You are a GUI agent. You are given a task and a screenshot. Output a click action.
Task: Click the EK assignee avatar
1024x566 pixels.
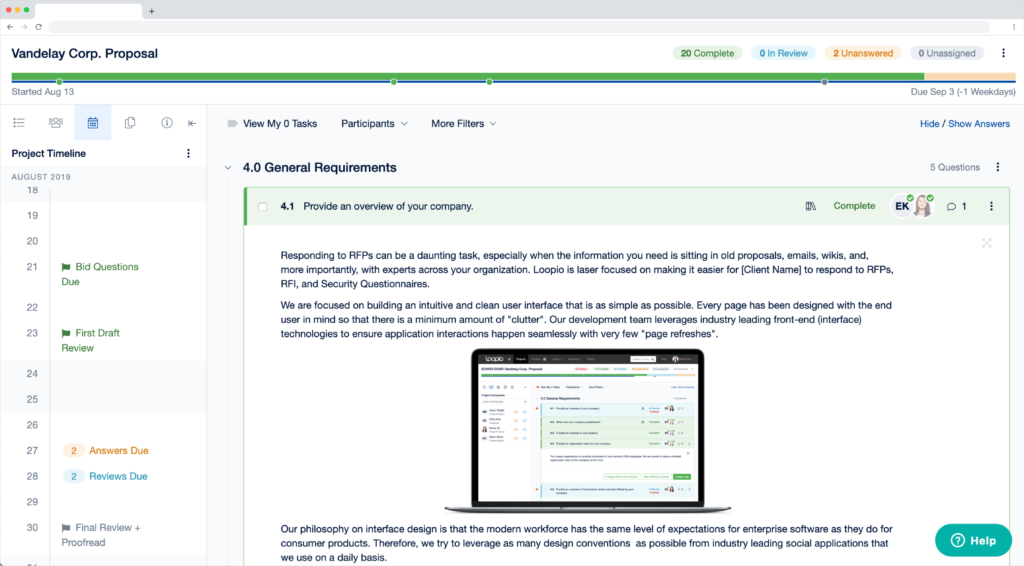[x=902, y=206]
